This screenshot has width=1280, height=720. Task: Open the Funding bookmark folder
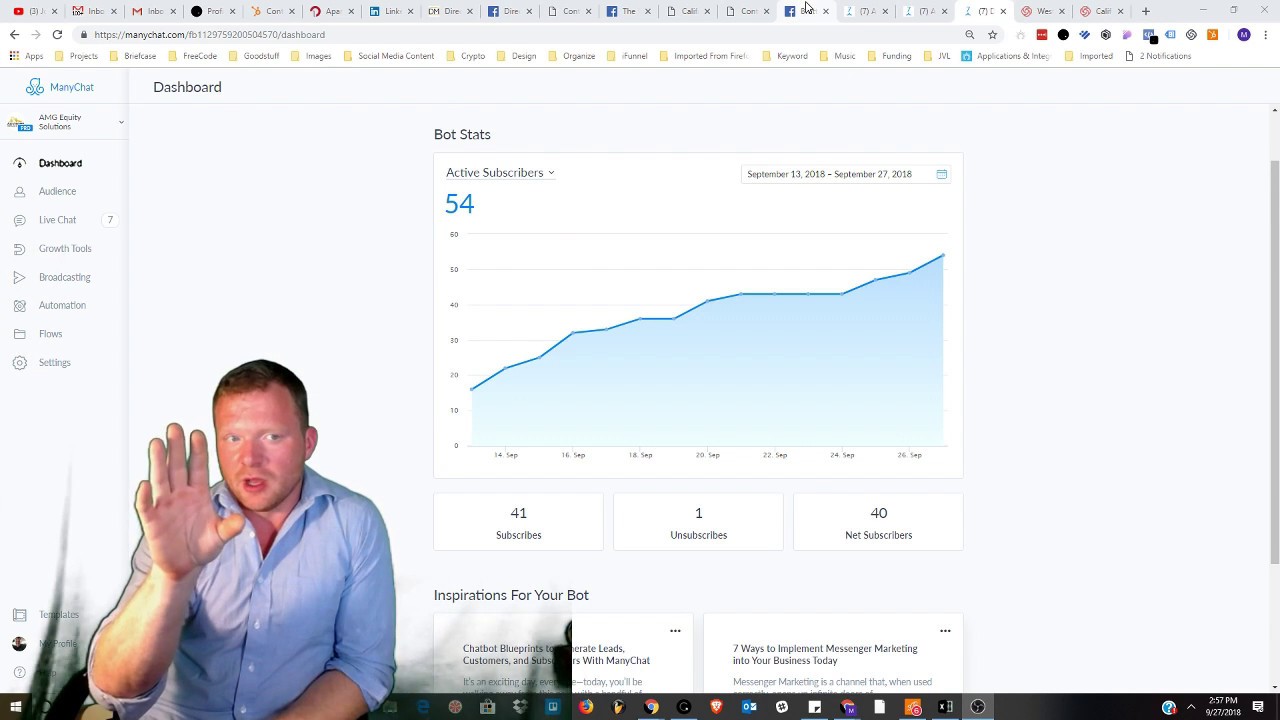pyautogui.click(x=889, y=56)
